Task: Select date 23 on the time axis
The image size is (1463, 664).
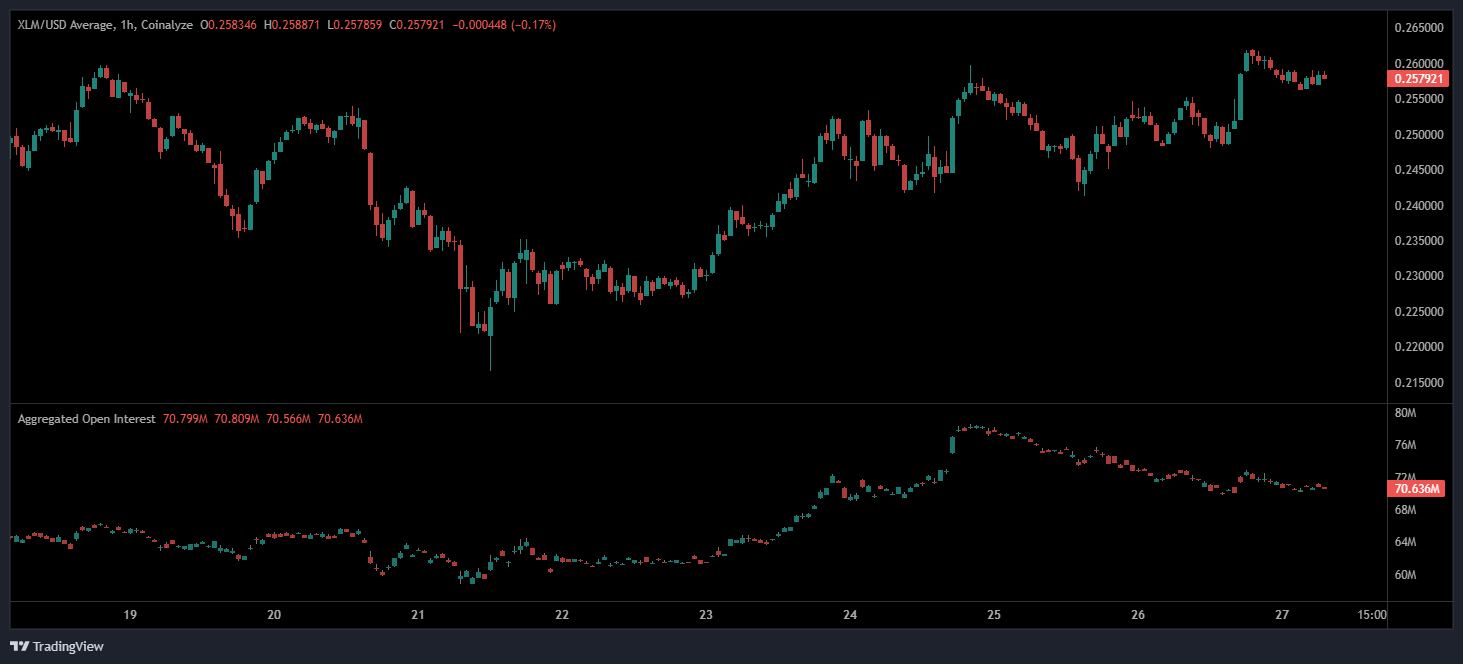Action: point(706,615)
